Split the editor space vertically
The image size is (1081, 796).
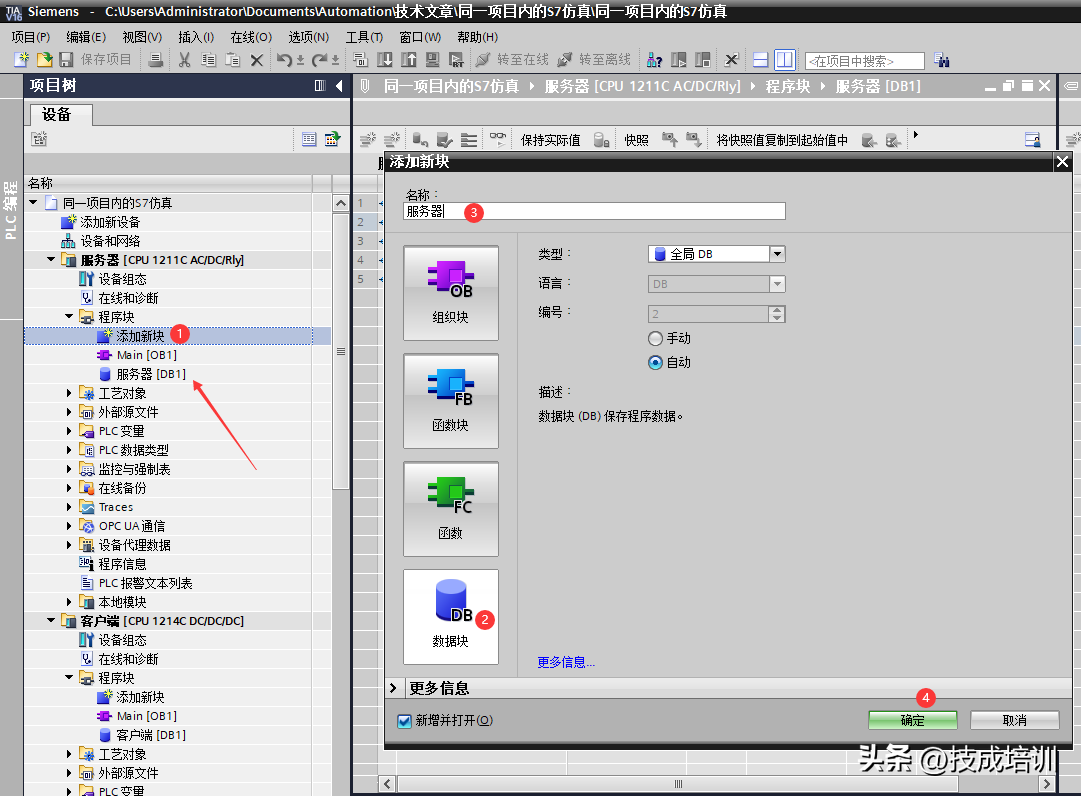pyautogui.click(x=785, y=61)
